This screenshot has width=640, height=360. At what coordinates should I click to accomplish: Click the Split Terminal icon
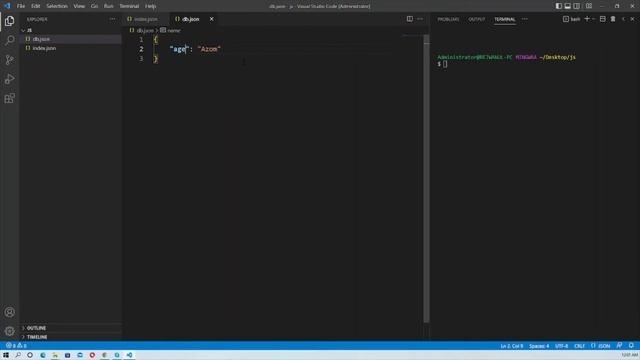pyautogui.click(x=602, y=19)
